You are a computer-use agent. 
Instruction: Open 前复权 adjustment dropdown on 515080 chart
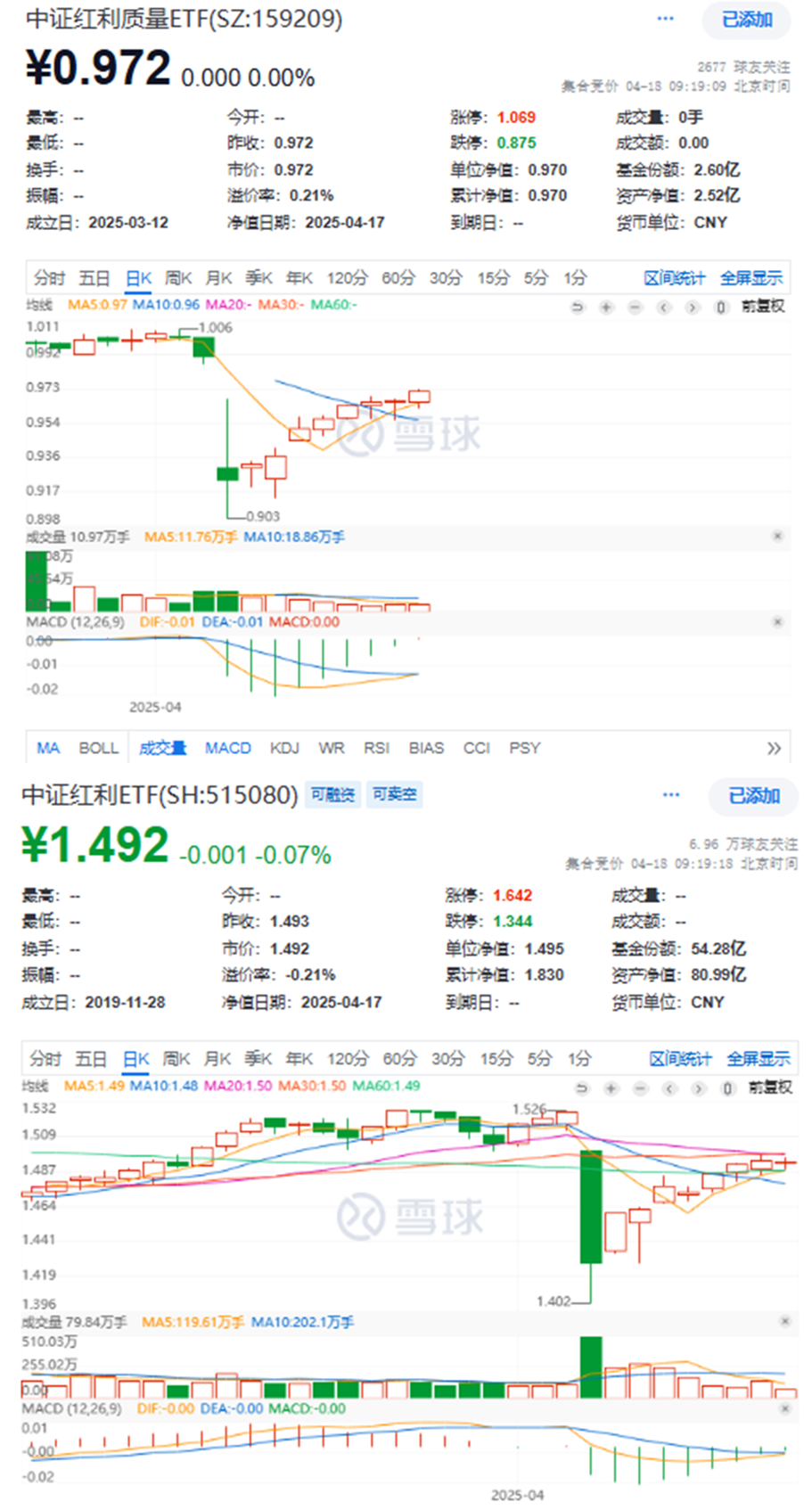[770, 1087]
